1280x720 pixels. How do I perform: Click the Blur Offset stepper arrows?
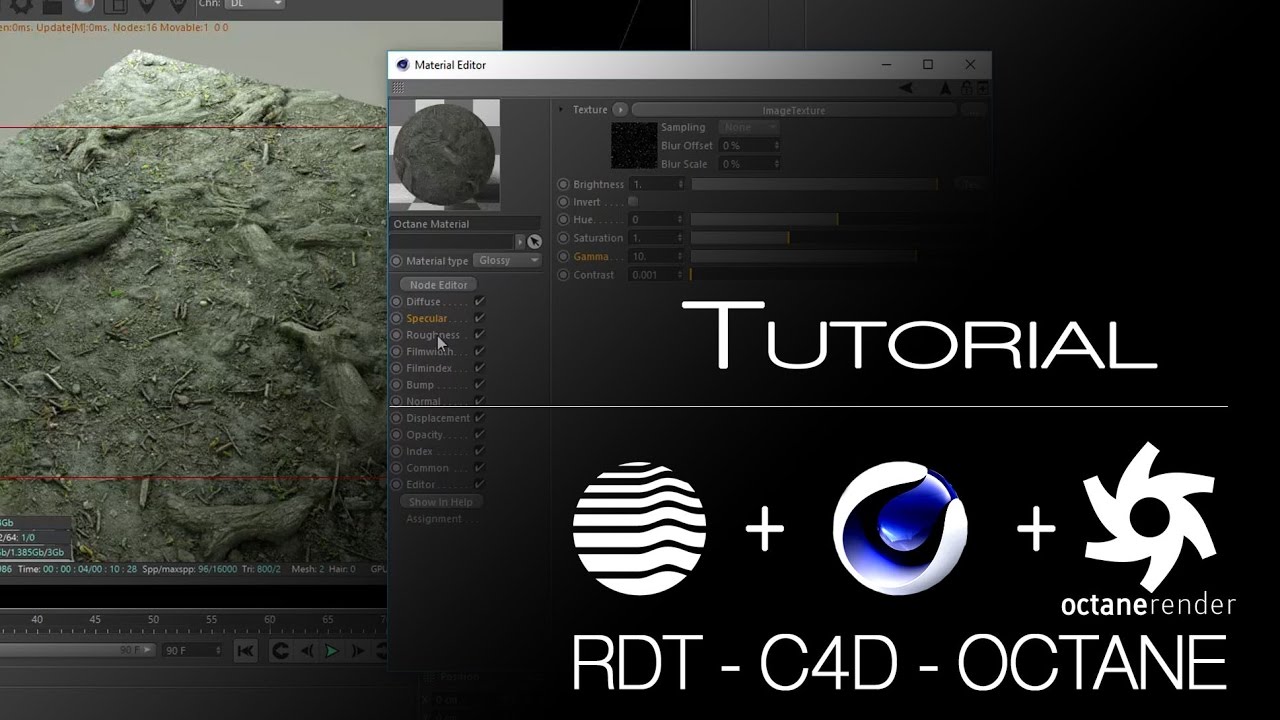click(775, 146)
